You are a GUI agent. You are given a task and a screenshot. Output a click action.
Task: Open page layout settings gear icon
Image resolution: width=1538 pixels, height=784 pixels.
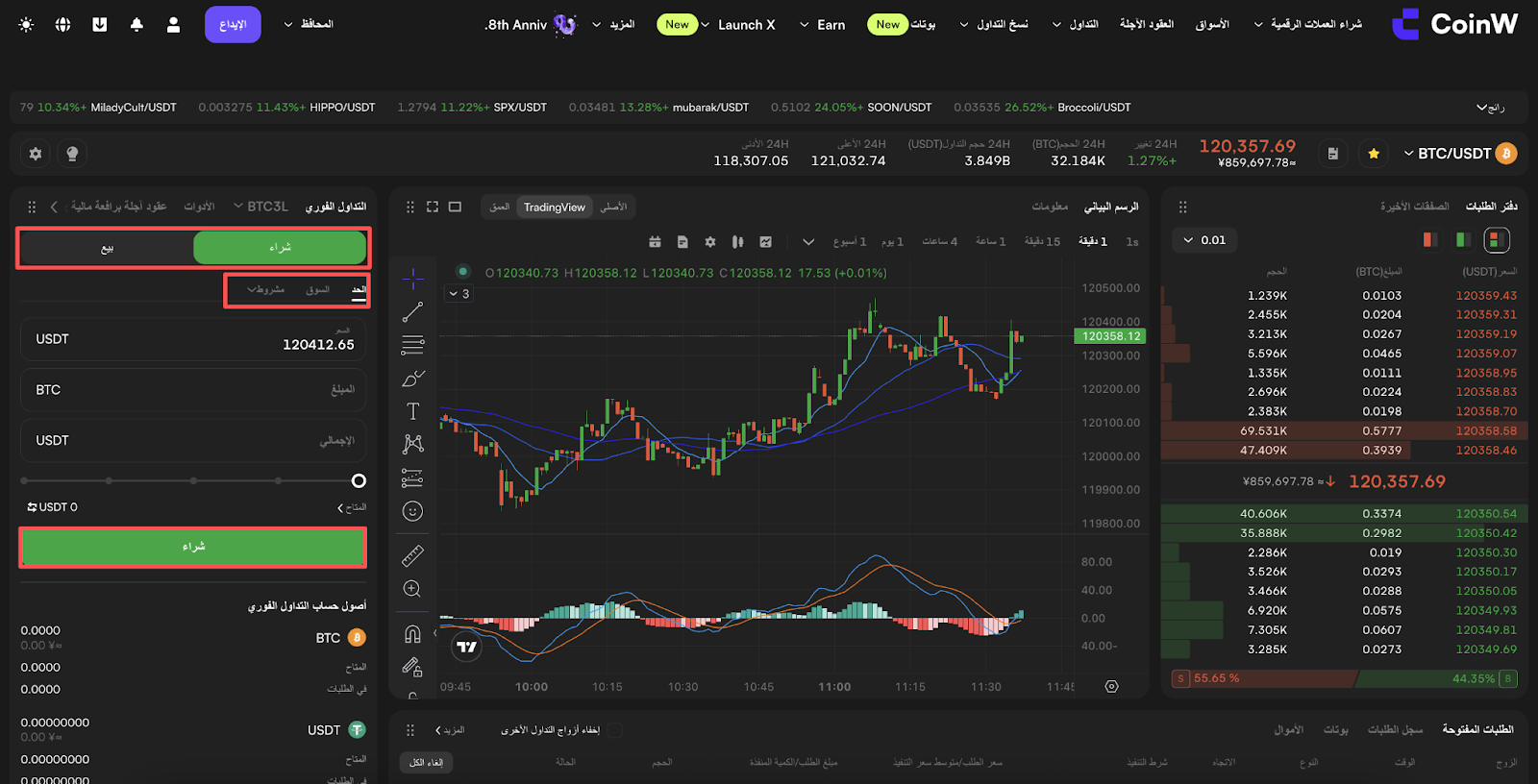36,154
